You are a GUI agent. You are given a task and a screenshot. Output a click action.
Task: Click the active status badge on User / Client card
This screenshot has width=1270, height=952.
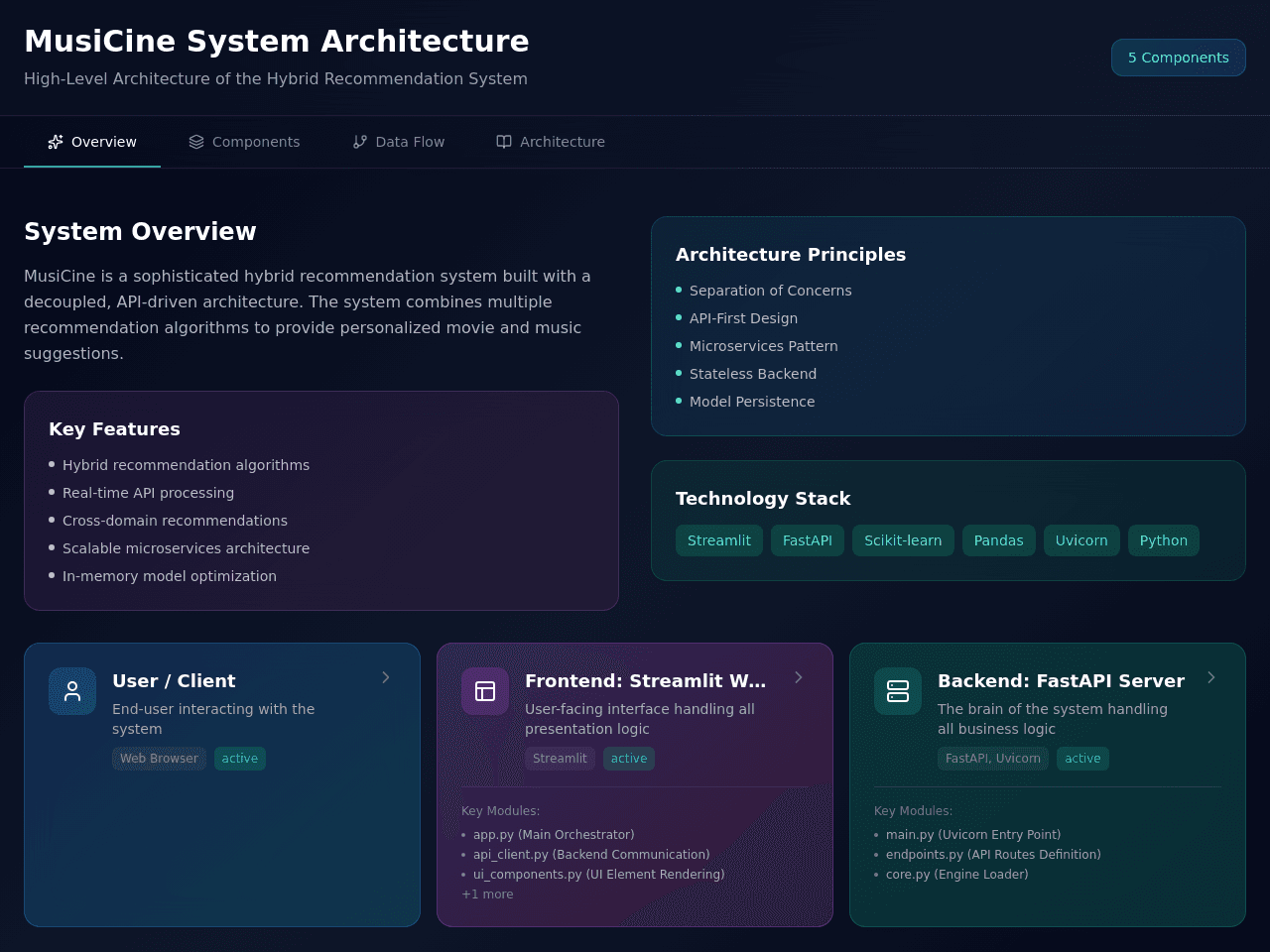240,759
